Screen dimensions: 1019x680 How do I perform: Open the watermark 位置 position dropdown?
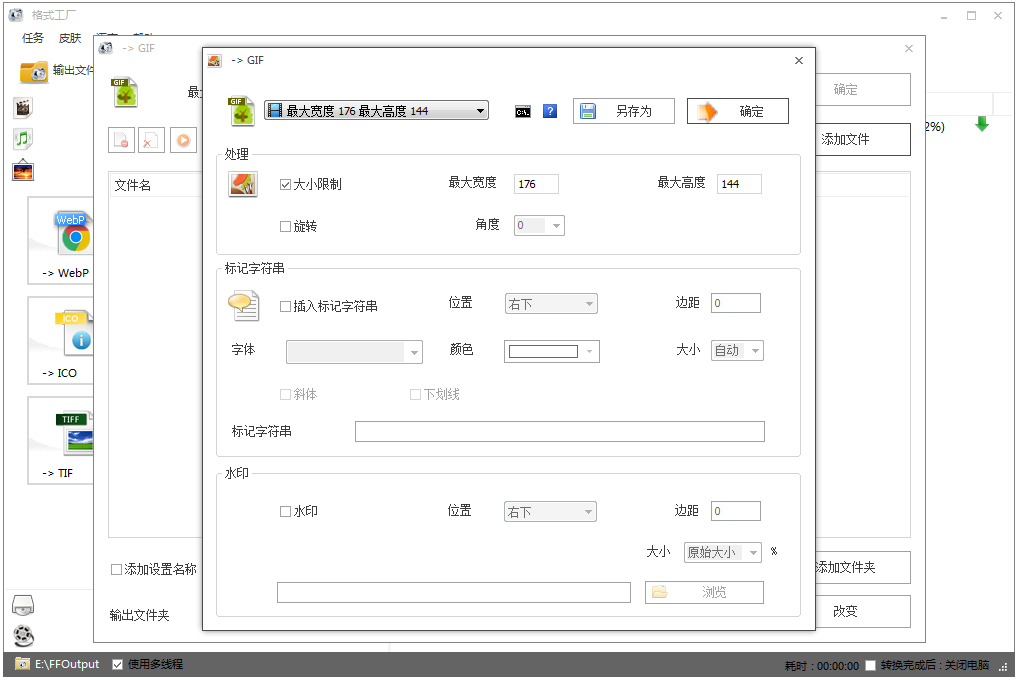pos(550,510)
